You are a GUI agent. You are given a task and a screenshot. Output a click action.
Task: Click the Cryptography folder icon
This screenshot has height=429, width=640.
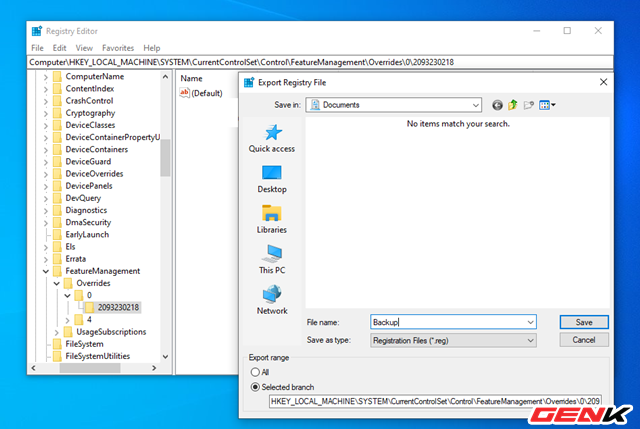click(58, 113)
